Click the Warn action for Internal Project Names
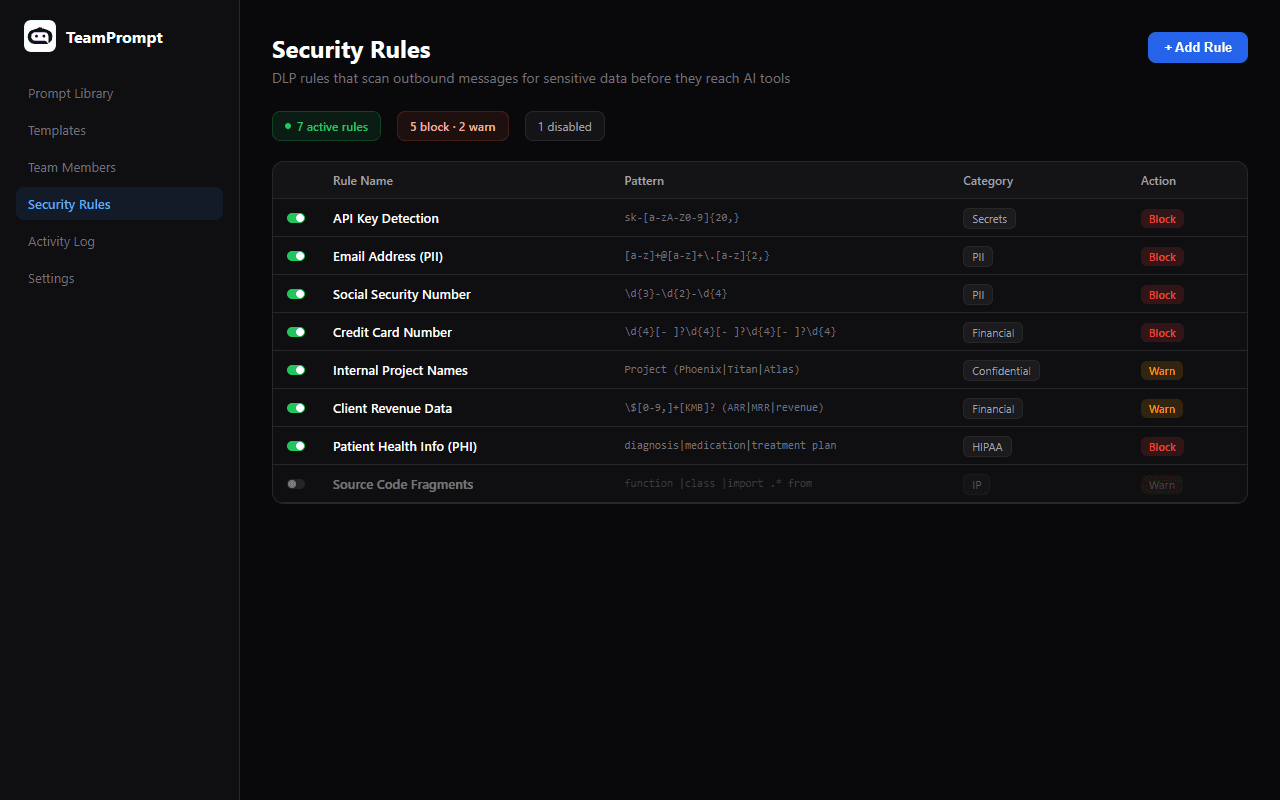Screen dimensions: 1280x800 [1162, 370]
